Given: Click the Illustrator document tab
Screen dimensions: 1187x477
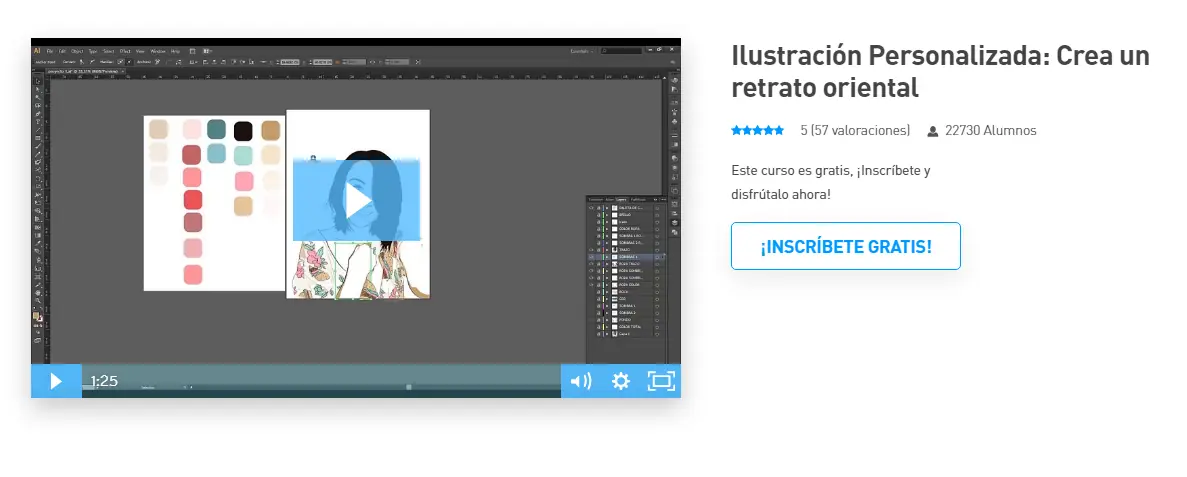Looking at the screenshot, I should coord(86,71).
